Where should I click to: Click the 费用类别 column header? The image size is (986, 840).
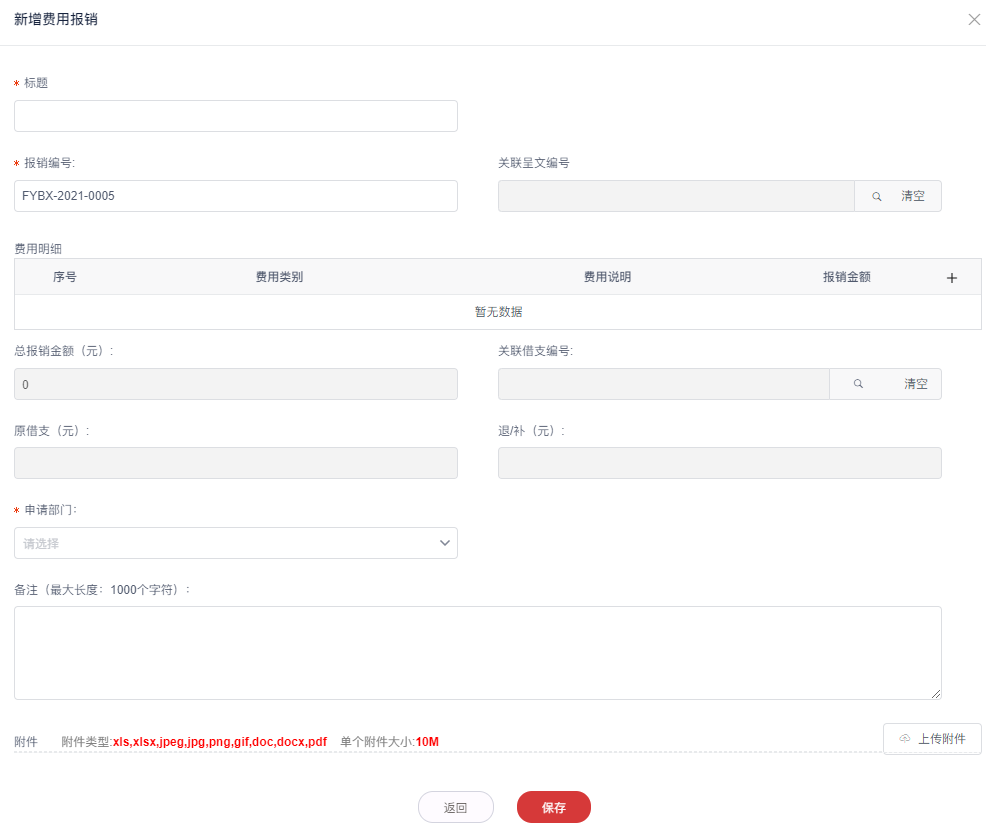(279, 277)
